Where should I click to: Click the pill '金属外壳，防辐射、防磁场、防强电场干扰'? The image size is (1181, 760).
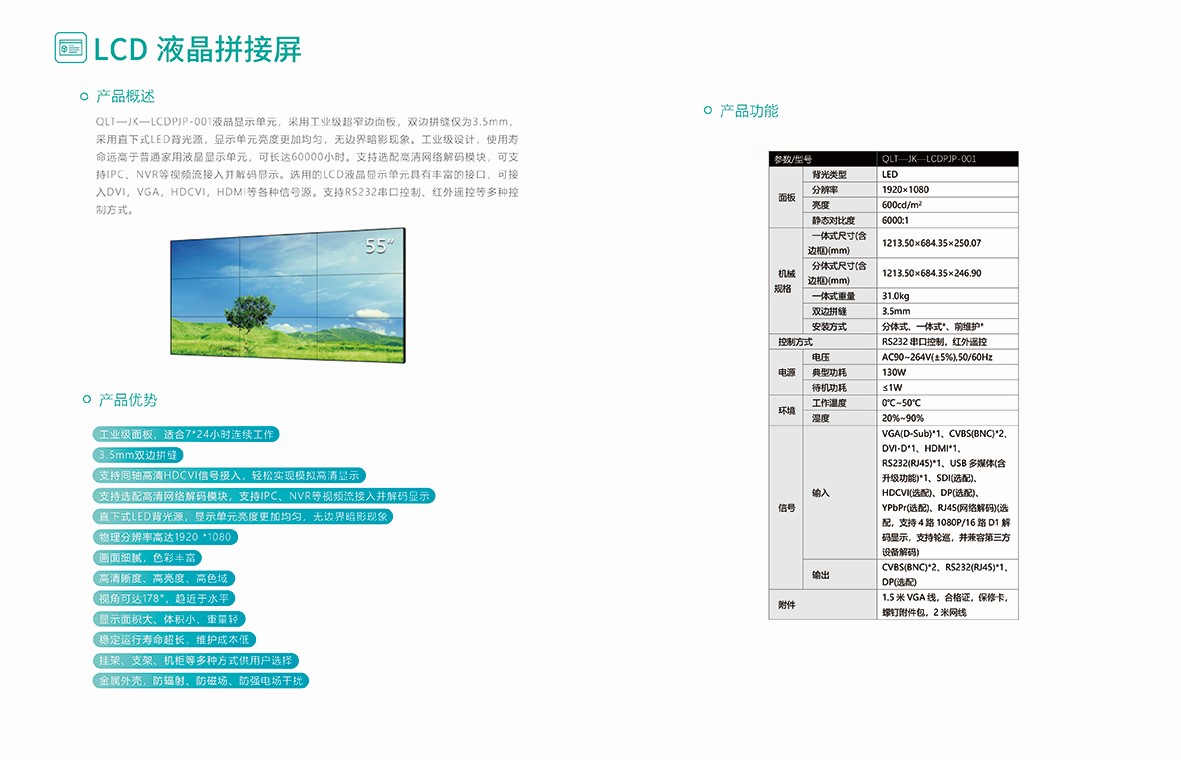tap(200, 681)
